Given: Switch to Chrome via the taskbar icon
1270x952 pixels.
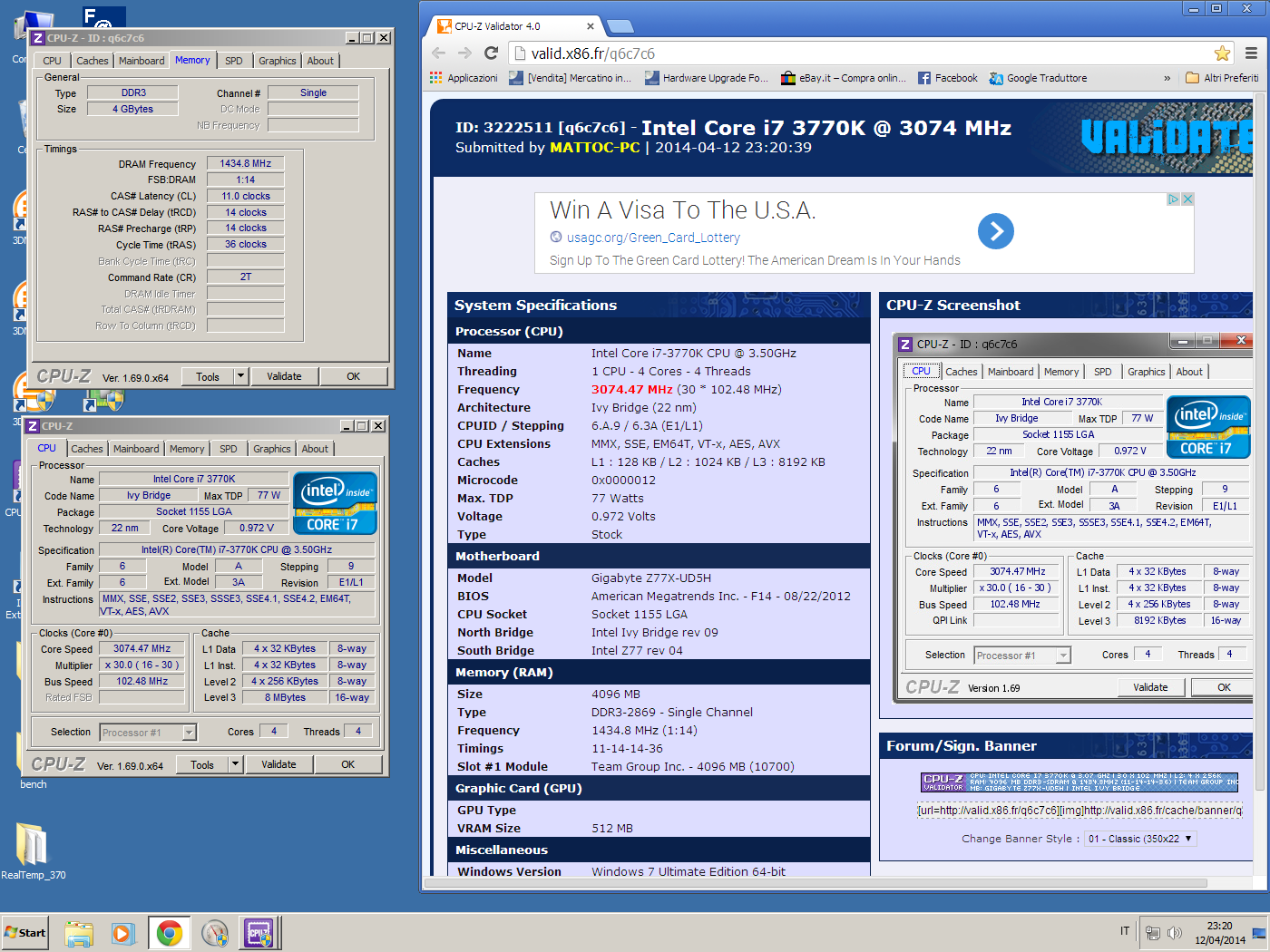Looking at the screenshot, I should pos(170,933).
